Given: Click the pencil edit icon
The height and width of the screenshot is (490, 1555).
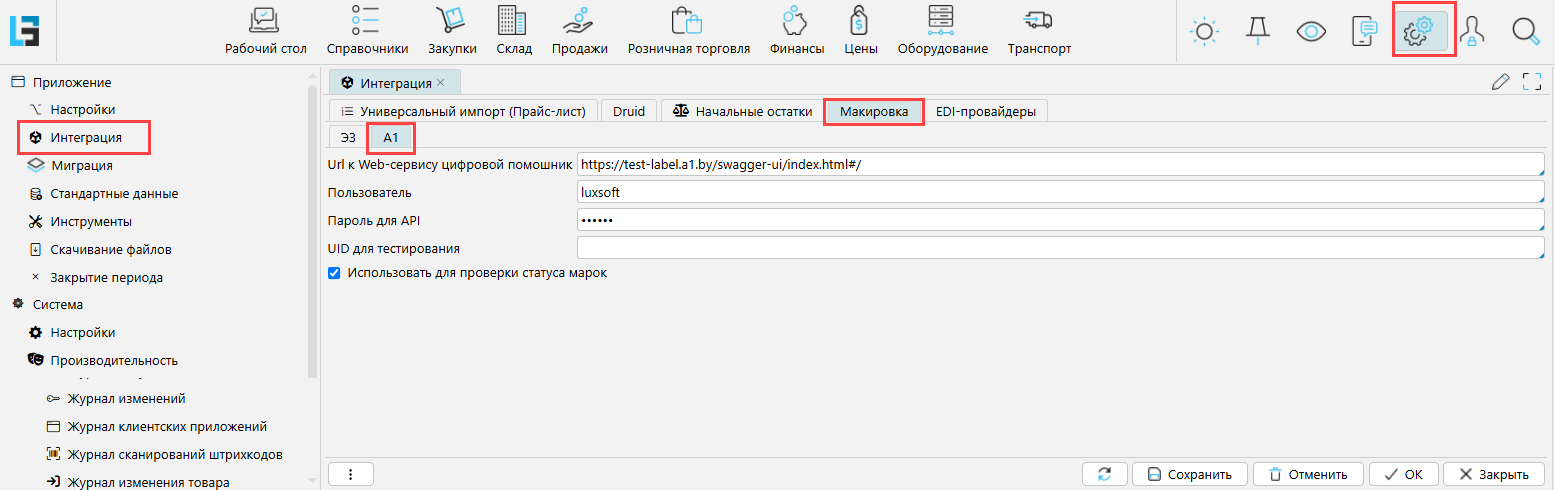Looking at the screenshot, I should pos(1499,82).
